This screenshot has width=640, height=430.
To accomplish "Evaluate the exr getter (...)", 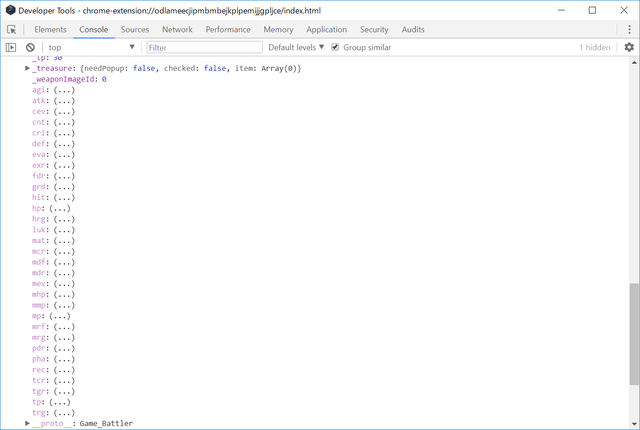I will 64,165.
